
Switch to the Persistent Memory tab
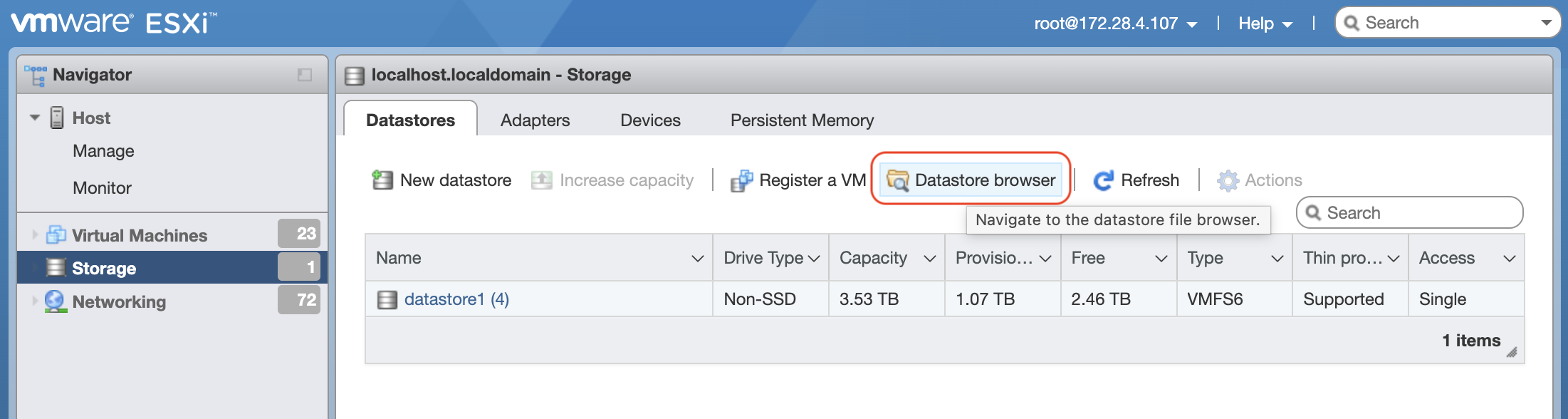802,120
